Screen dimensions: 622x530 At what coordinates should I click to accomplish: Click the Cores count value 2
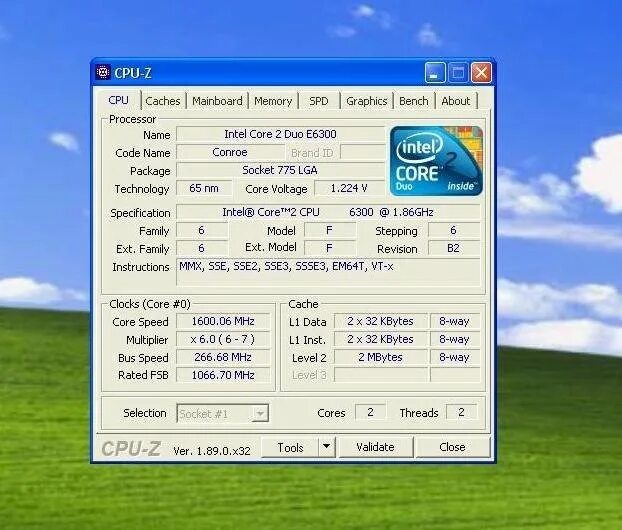tap(371, 413)
